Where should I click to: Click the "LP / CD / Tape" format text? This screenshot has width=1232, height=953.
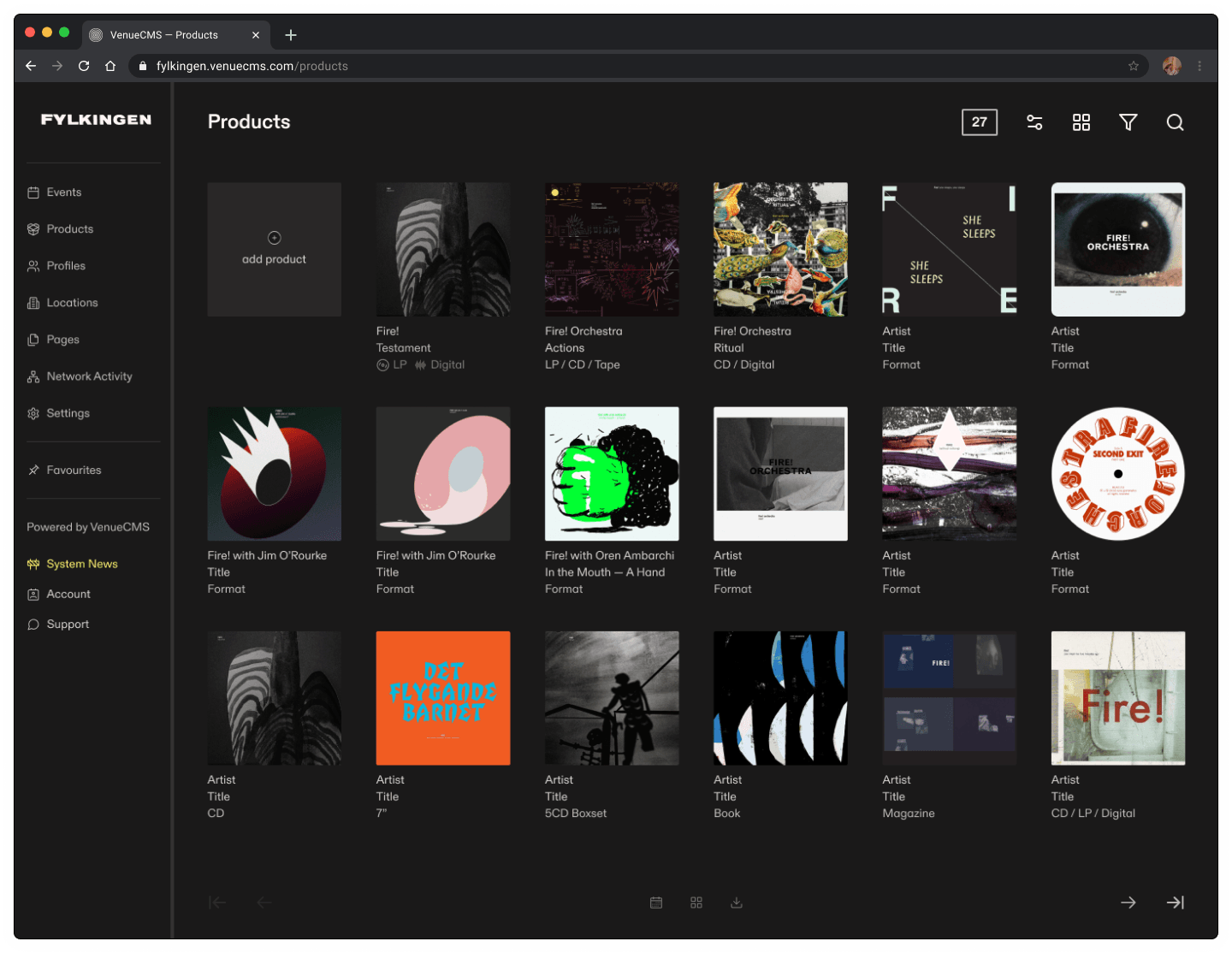[x=583, y=365]
